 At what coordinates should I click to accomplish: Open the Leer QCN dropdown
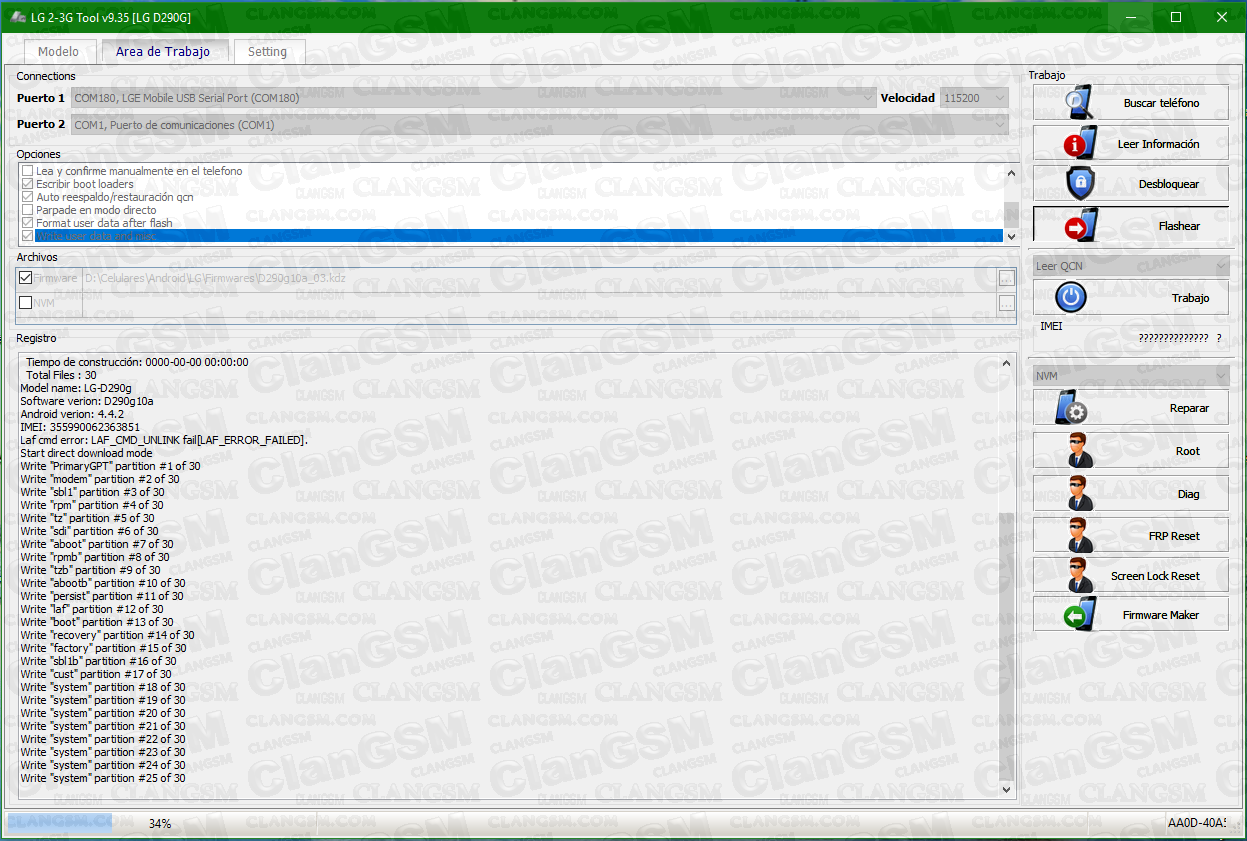1130,266
